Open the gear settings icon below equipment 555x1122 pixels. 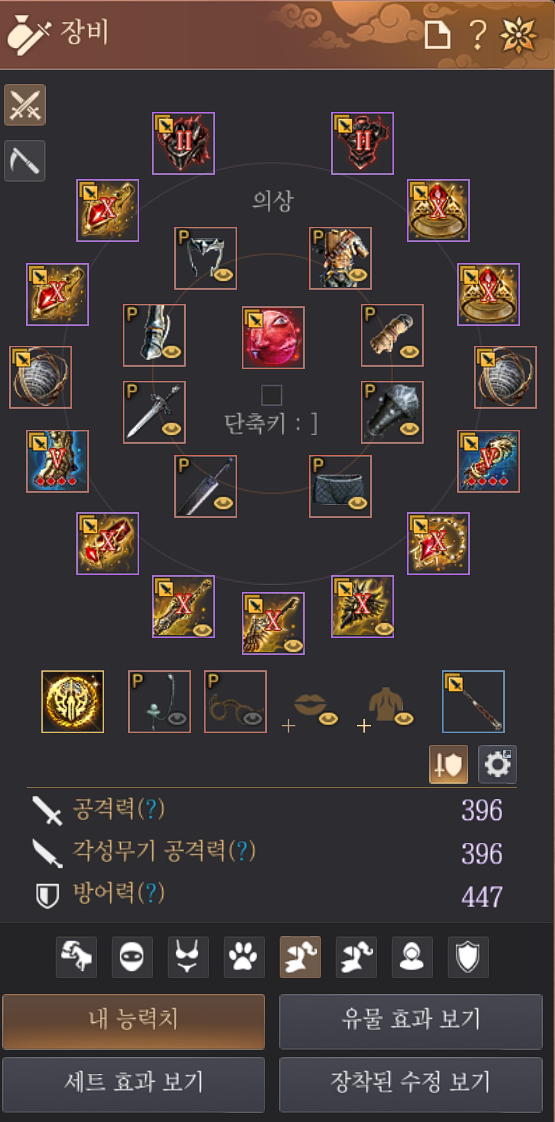point(497,765)
